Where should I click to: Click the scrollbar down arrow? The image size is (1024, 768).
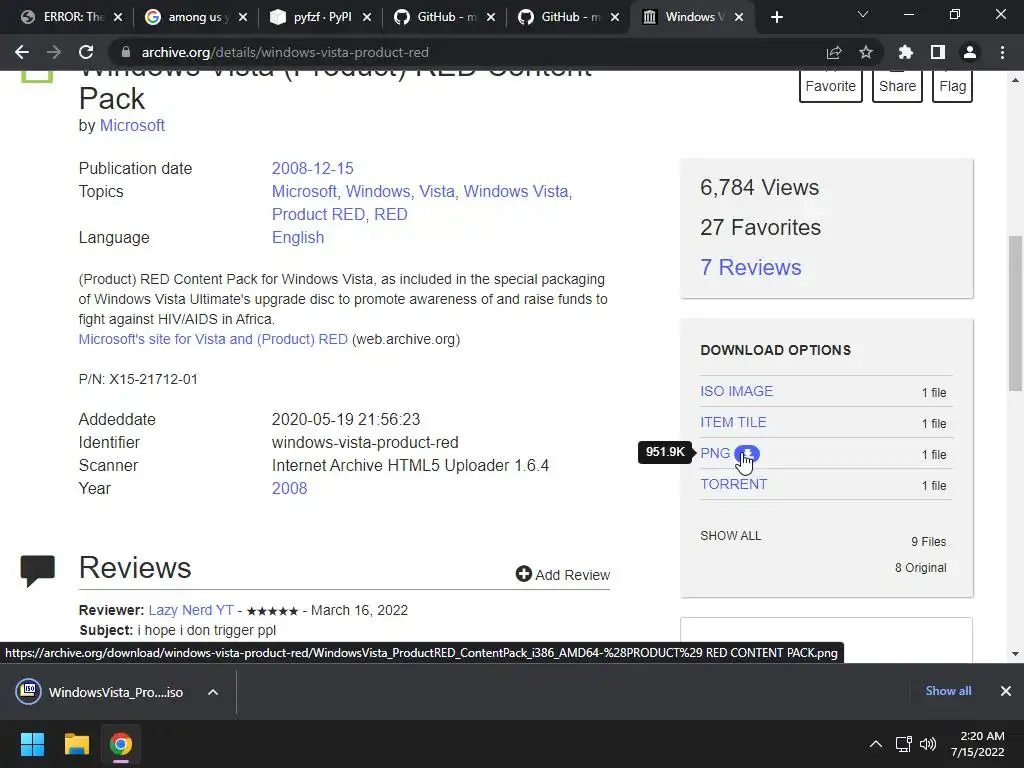(1015, 654)
